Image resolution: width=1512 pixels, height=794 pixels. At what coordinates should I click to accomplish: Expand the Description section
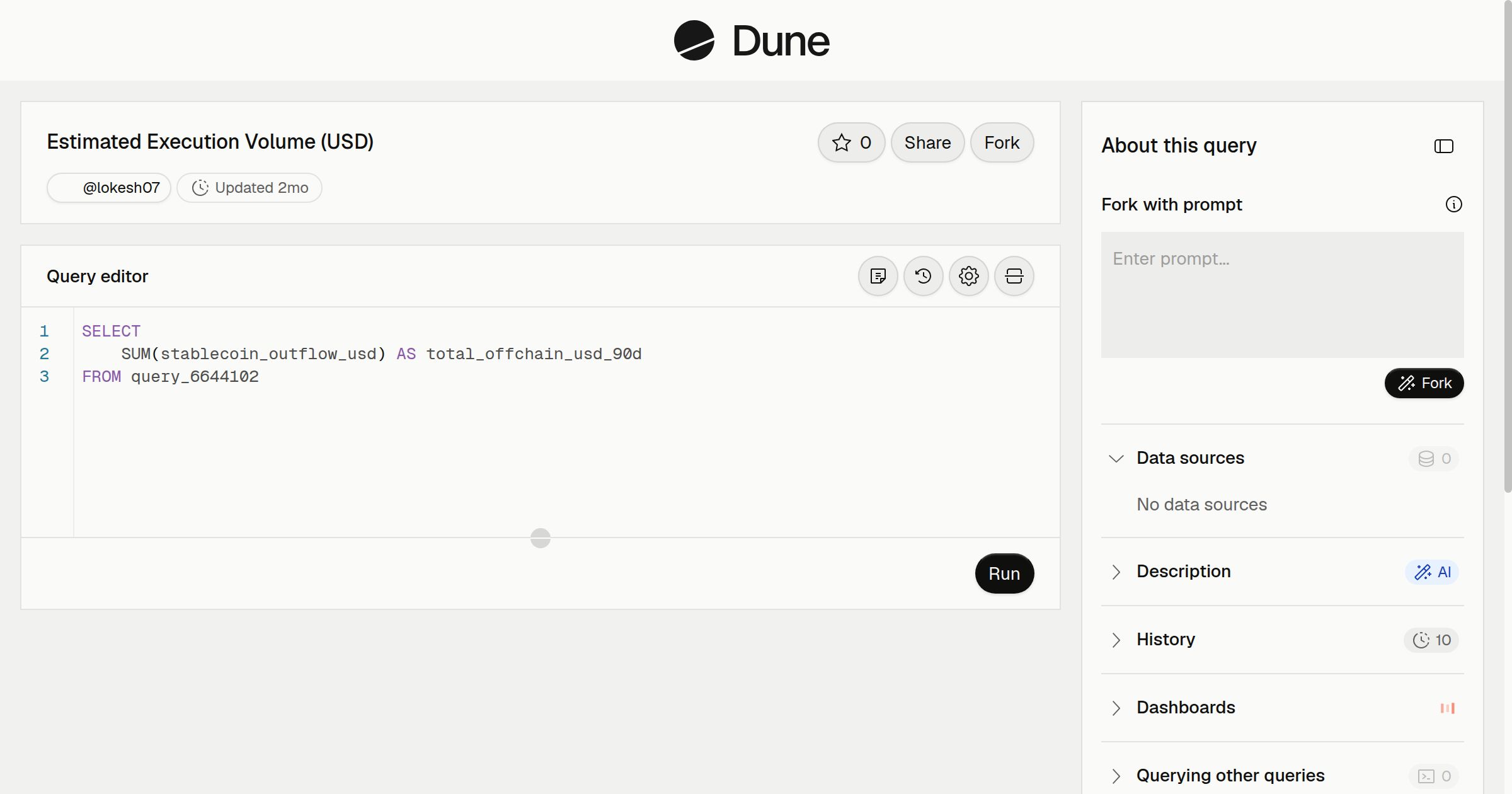click(1116, 572)
